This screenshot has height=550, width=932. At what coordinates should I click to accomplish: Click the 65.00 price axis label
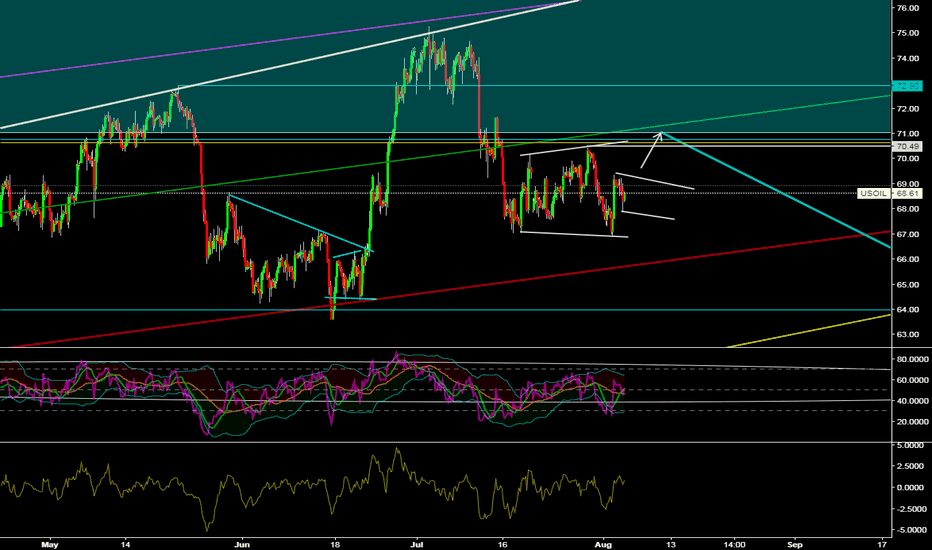click(x=908, y=284)
